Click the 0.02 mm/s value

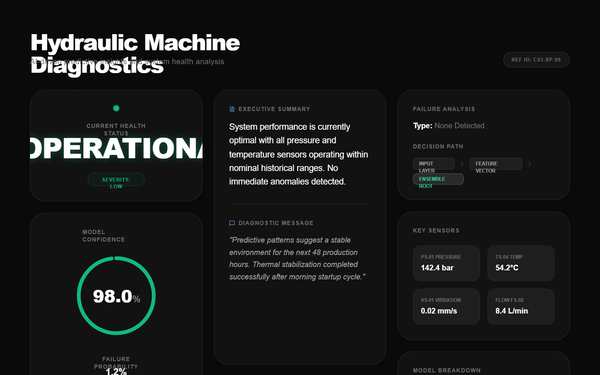[439, 311]
